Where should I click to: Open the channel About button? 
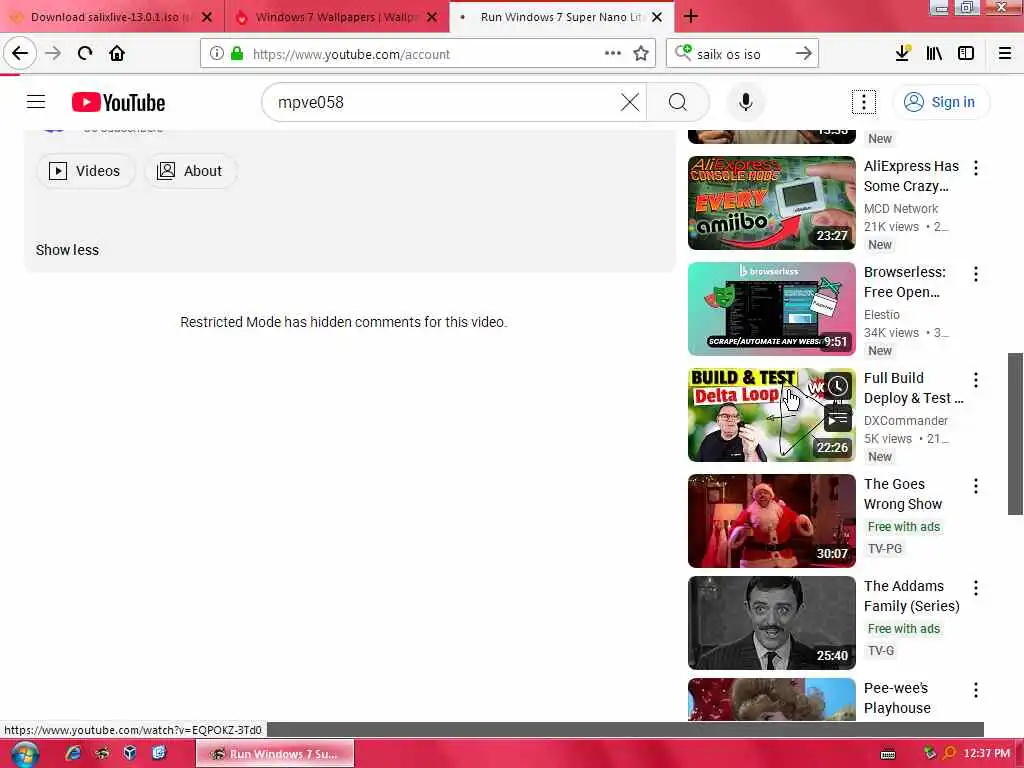click(x=189, y=171)
